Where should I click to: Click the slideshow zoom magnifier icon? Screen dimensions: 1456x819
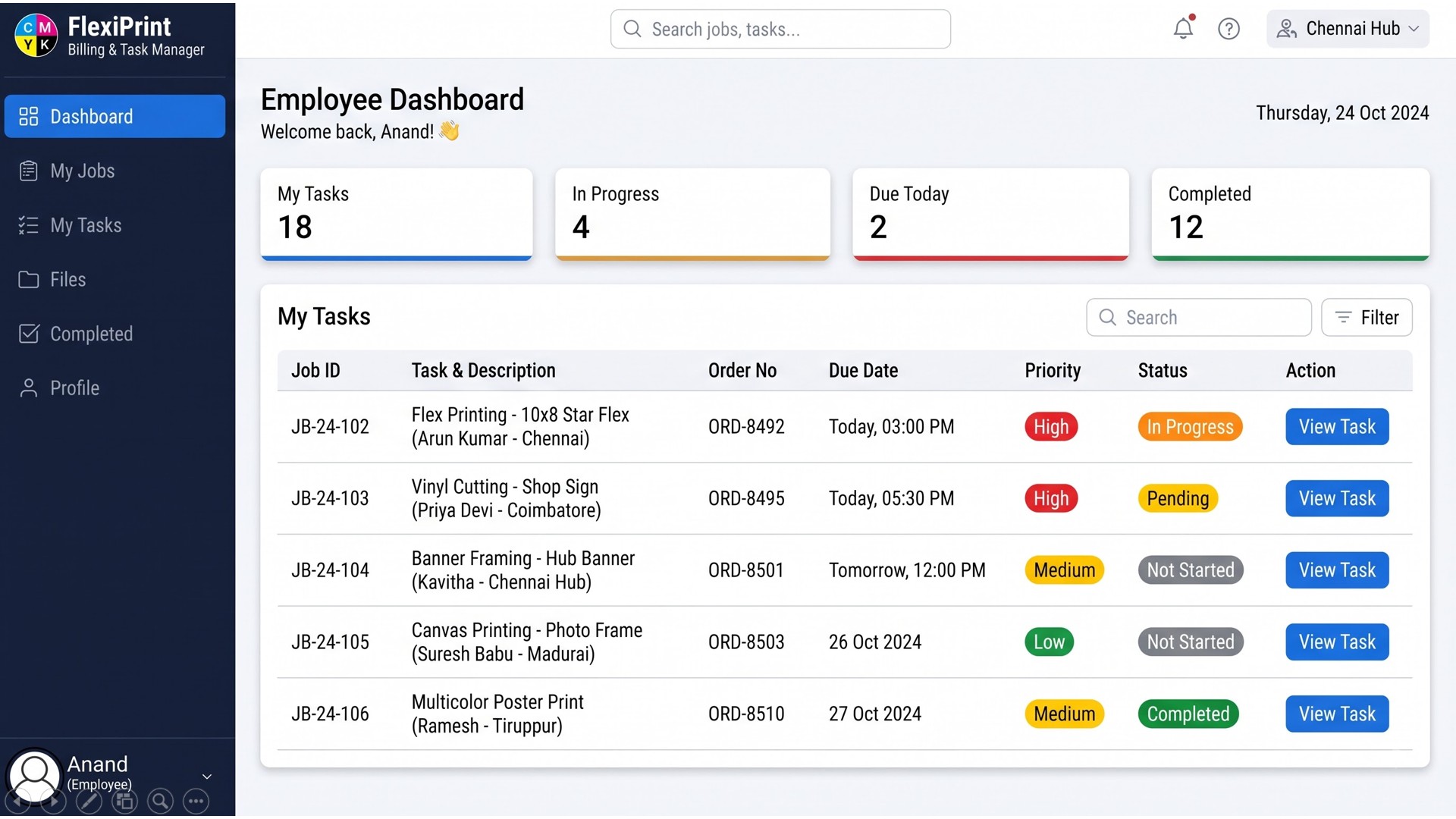point(160,801)
